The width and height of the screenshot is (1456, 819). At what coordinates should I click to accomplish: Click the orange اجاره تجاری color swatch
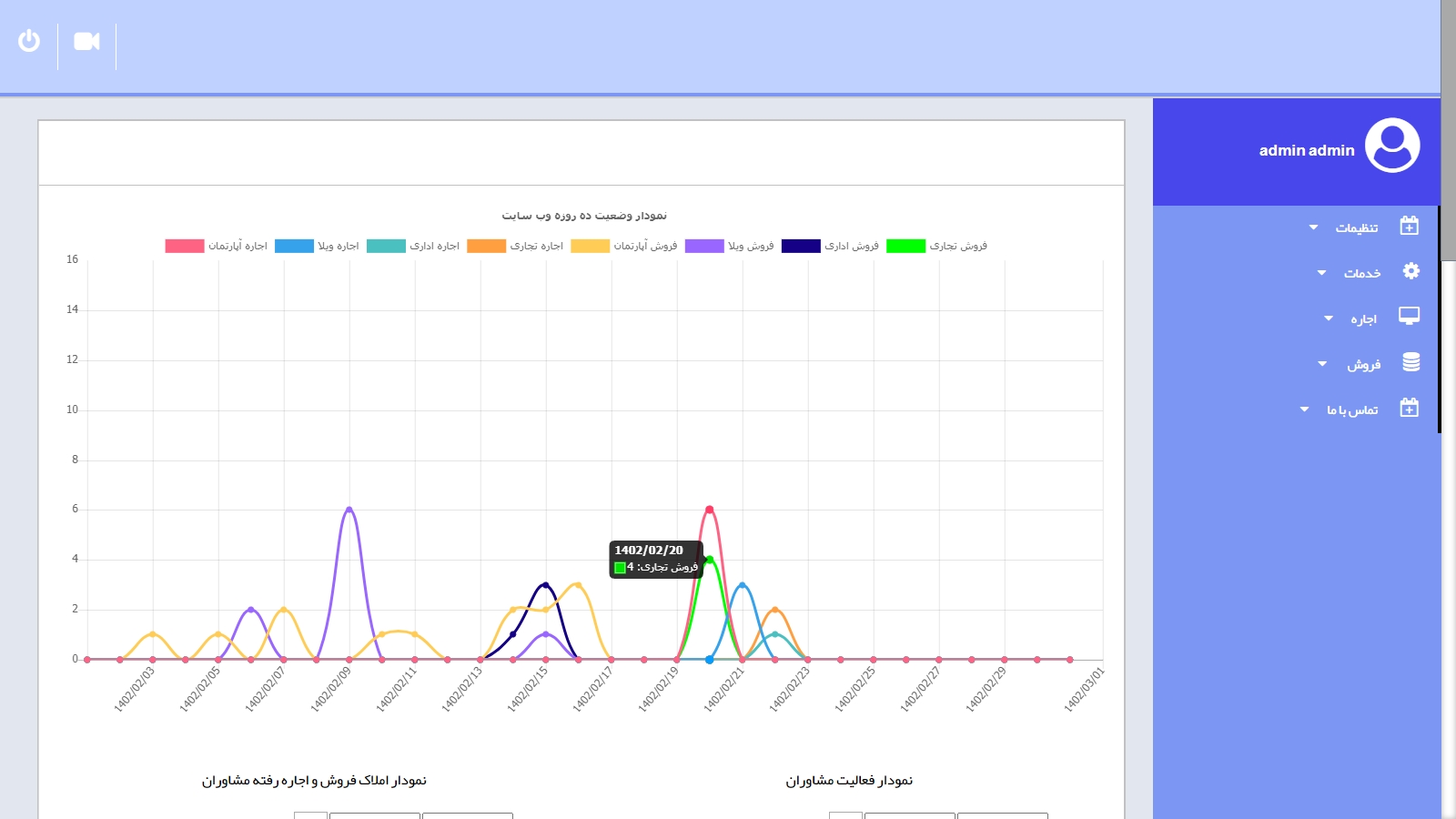tap(486, 246)
